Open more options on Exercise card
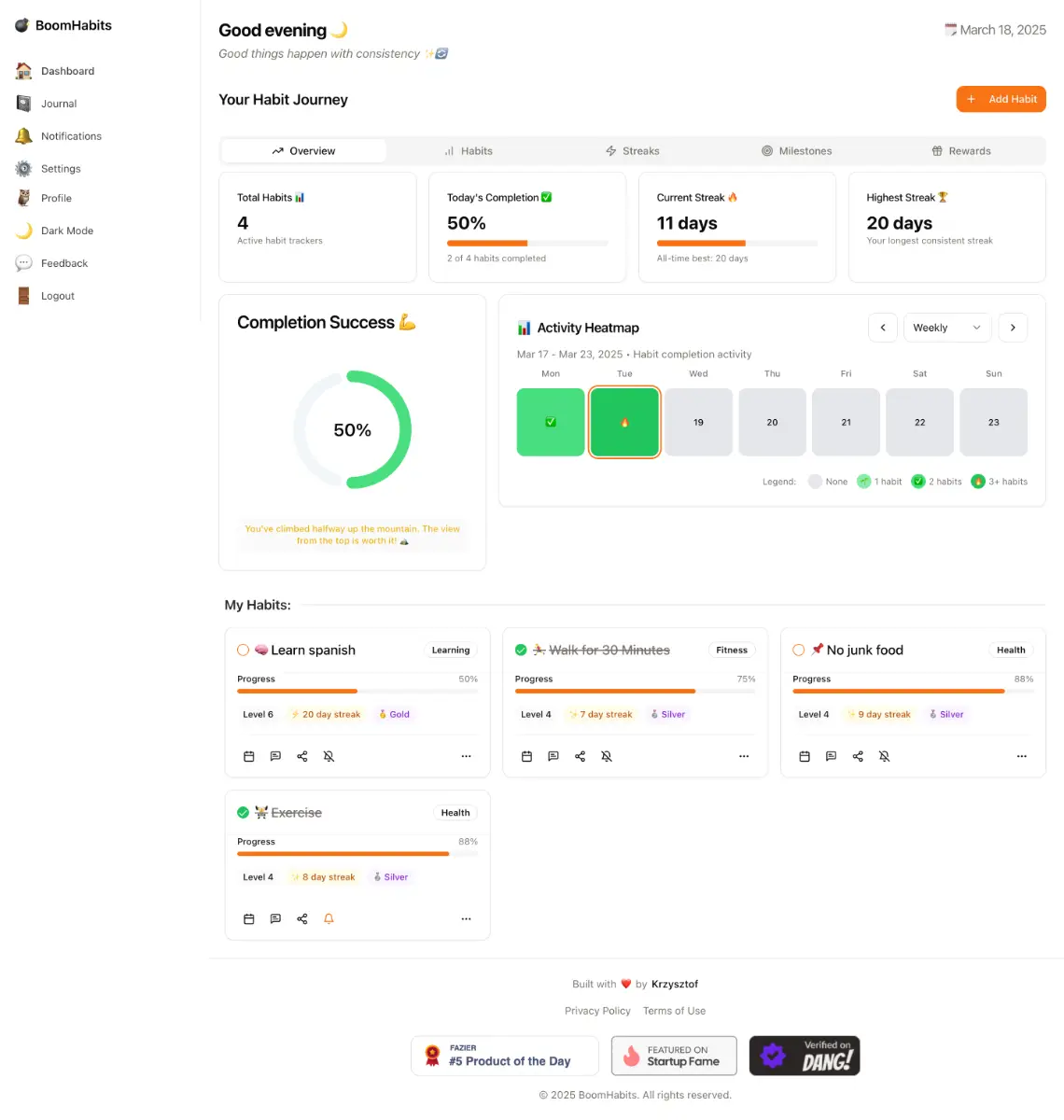The height and width of the screenshot is (1120, 1064). pyautogui.click(x=466, y=918)
